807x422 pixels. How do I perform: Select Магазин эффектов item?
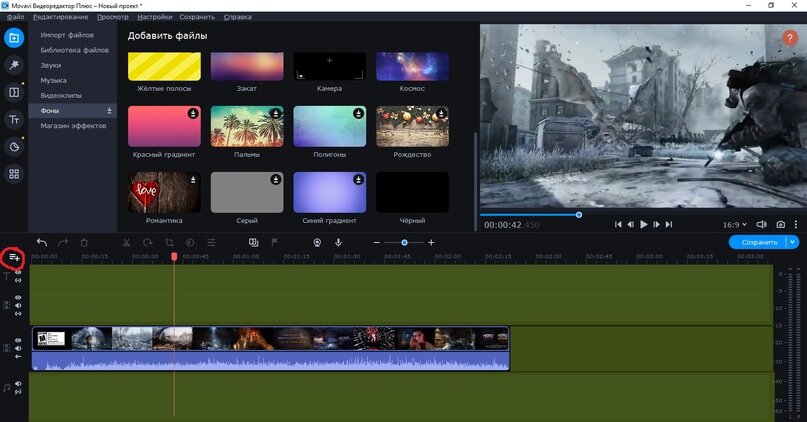(73, 126)
